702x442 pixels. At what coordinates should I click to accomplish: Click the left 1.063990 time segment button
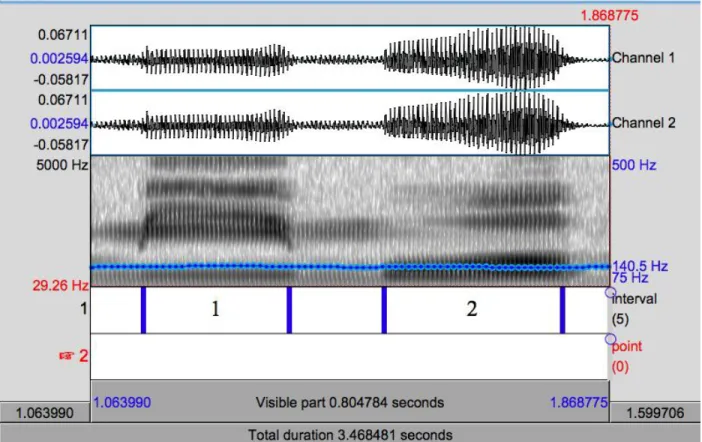pyautogui.click(x=45, y=412)
